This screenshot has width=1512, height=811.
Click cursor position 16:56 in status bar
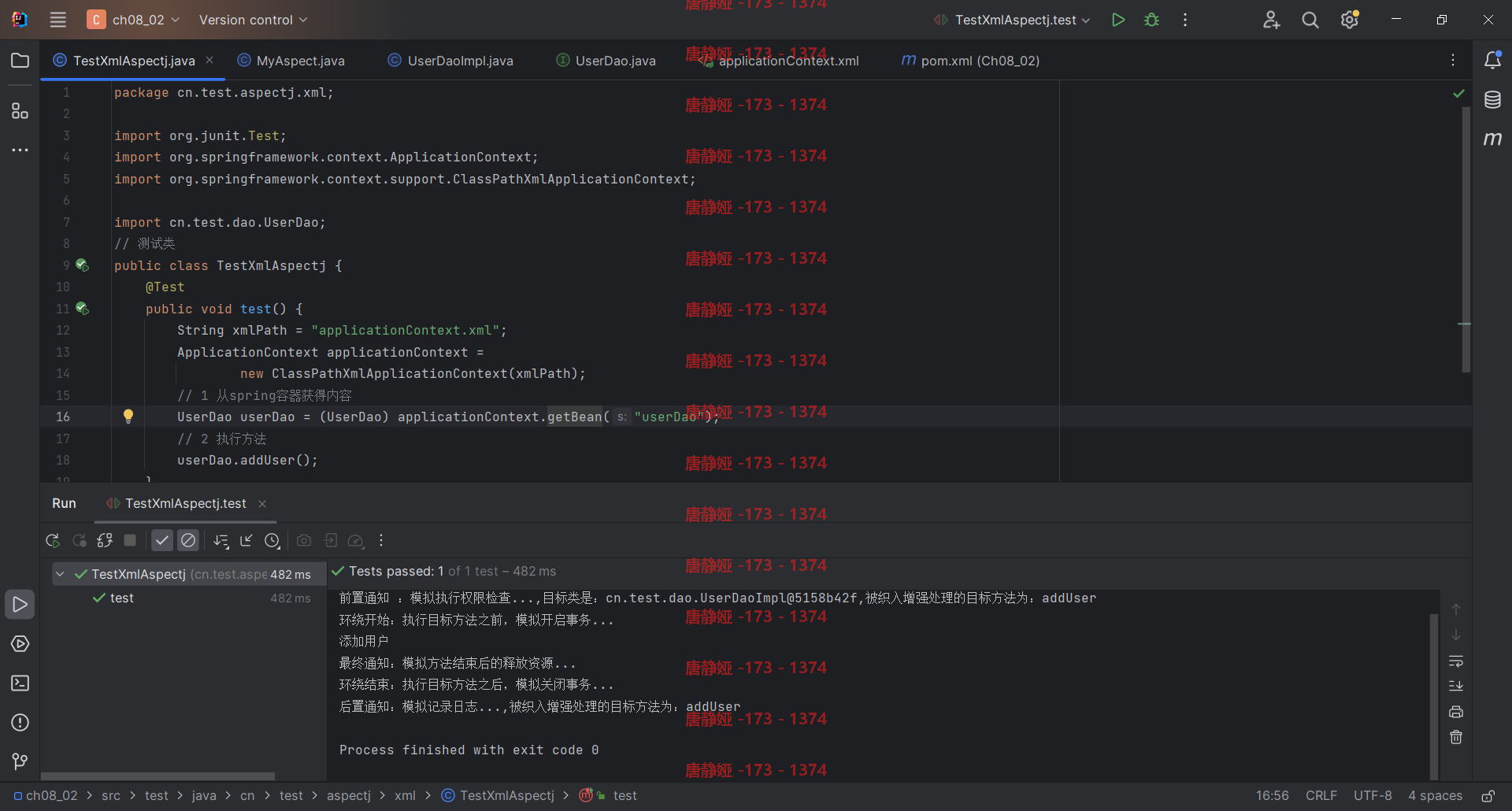[1272, 796]
